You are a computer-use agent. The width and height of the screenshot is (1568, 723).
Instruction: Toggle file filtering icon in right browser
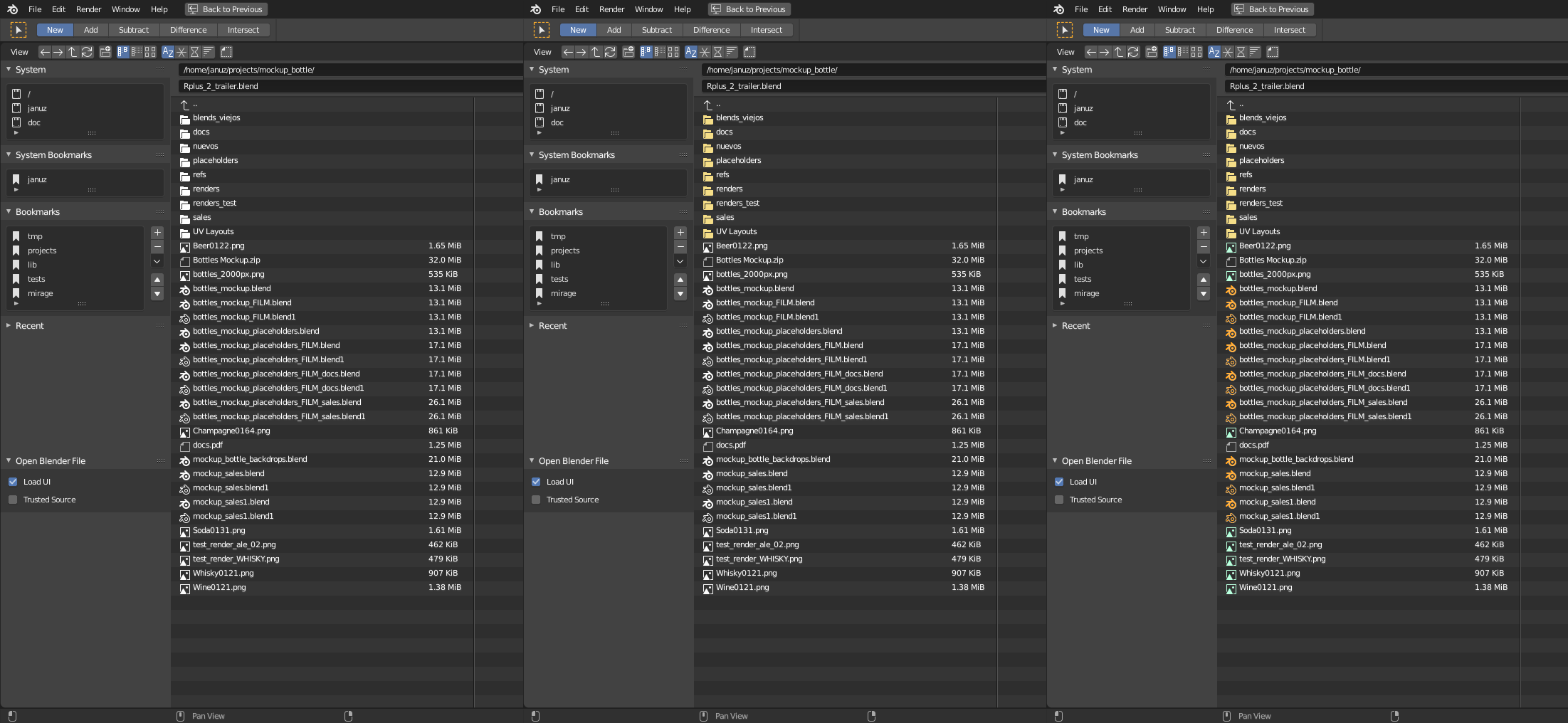tap(1273, 52)
